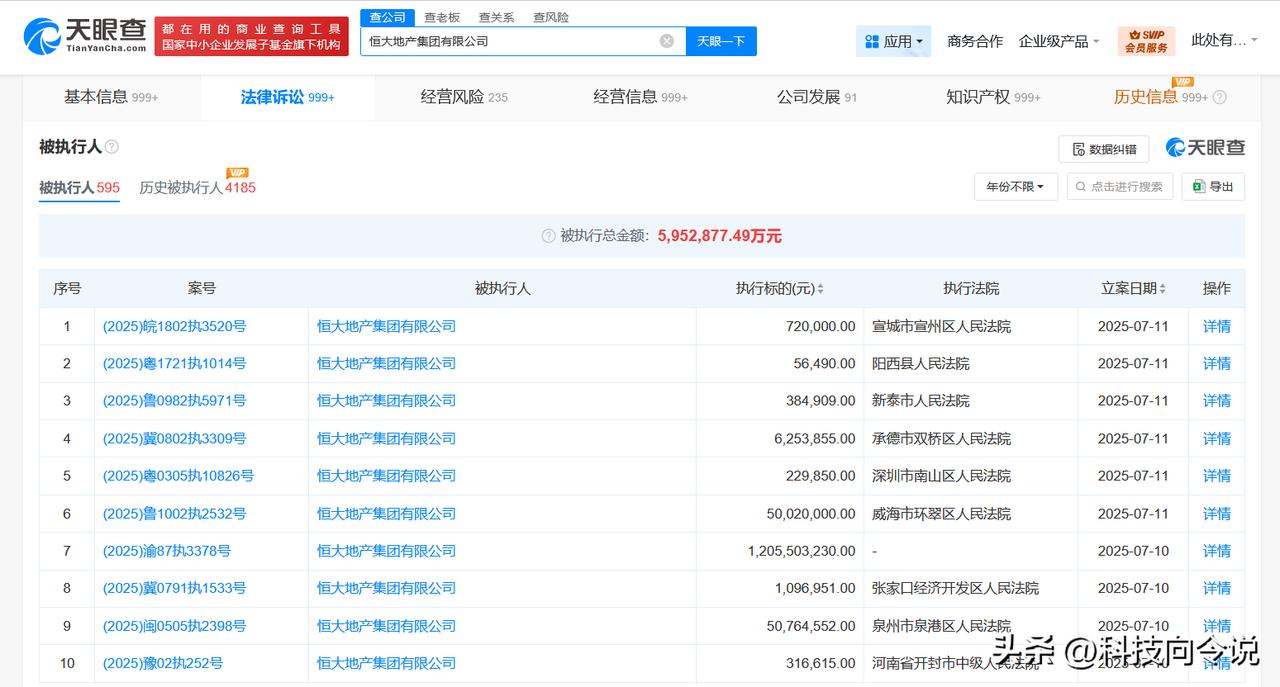Screen dimensions: 1280x687
Task: Click the 点击进行搜索 search field
Action: point(1120,186)
